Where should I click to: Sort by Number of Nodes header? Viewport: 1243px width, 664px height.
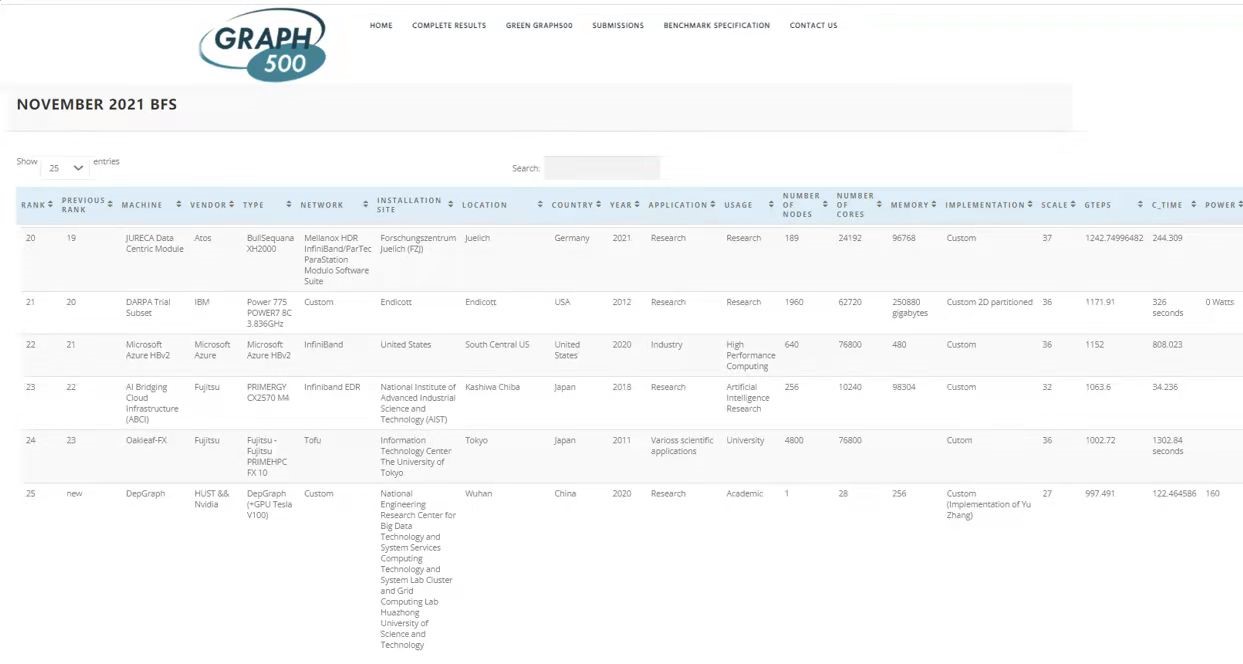tap(801, 205)
